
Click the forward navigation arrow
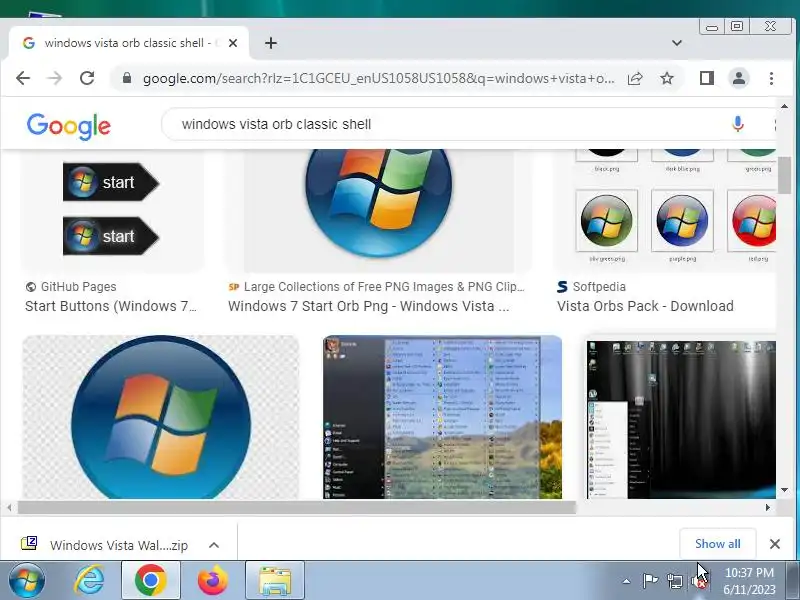[55, 78]
